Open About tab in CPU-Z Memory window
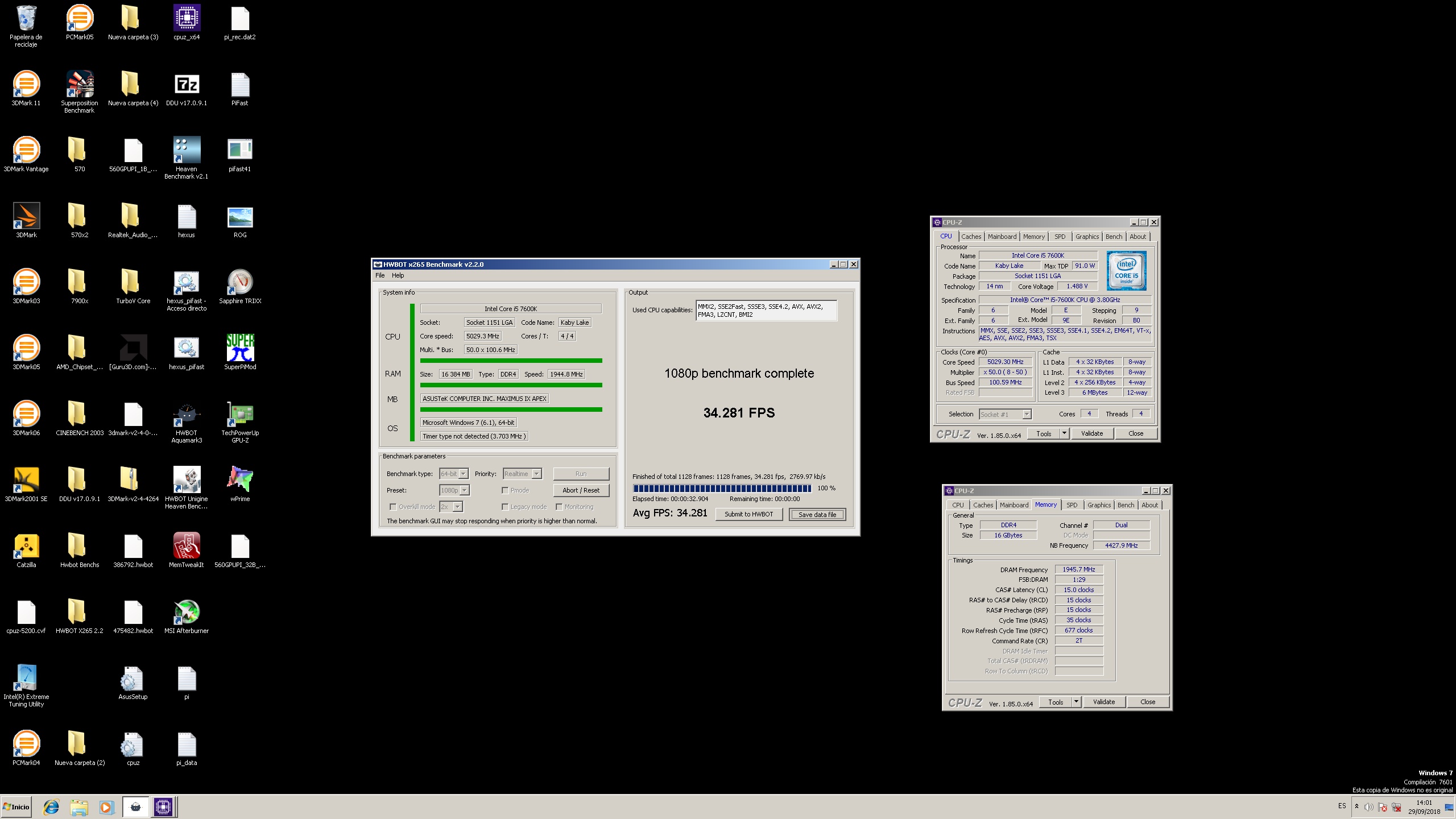 1149,505
